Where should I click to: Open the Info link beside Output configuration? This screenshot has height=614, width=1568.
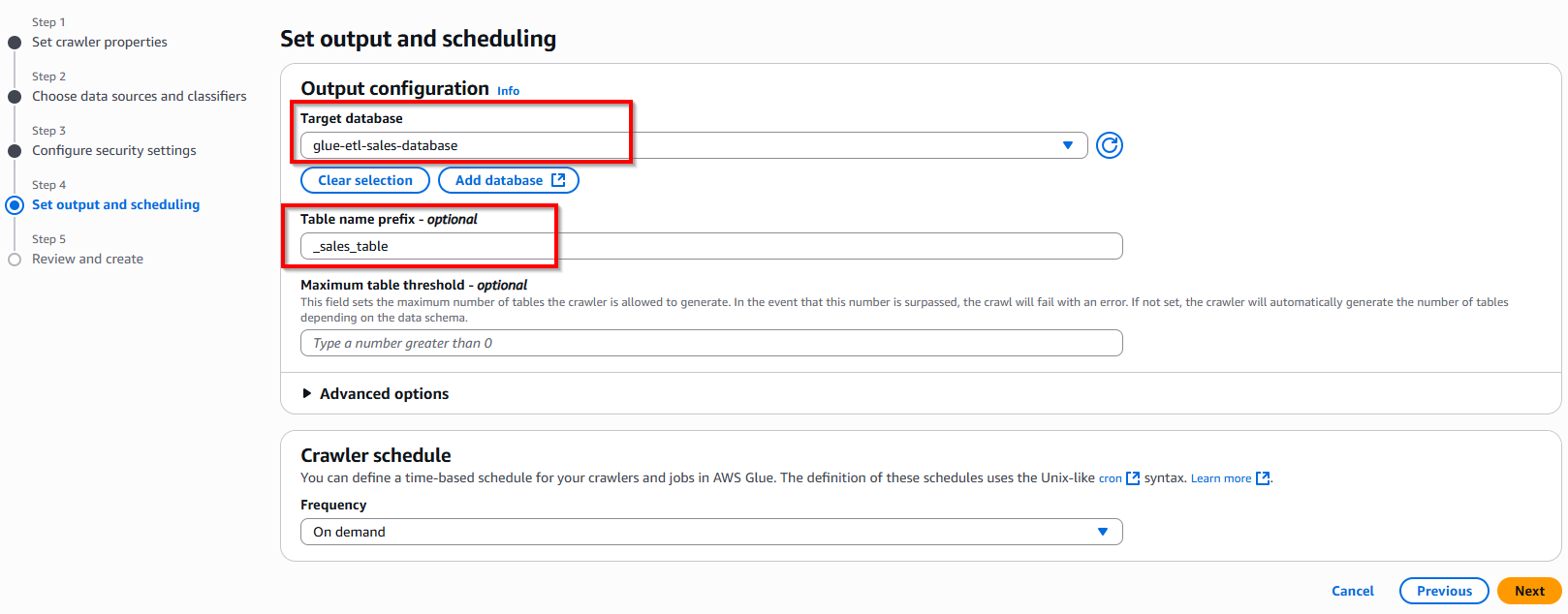[x=508, y=91]
